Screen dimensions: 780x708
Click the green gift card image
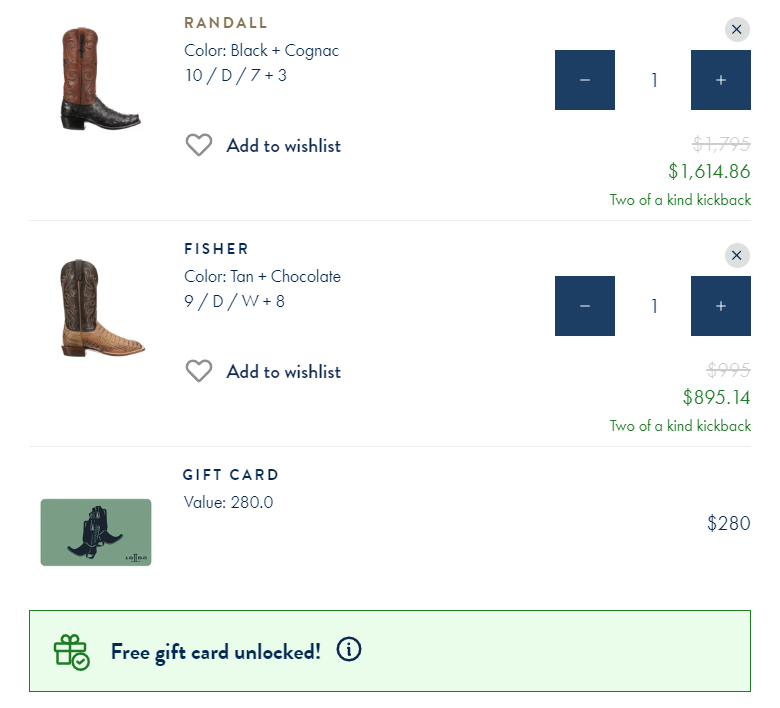point(96,532)
